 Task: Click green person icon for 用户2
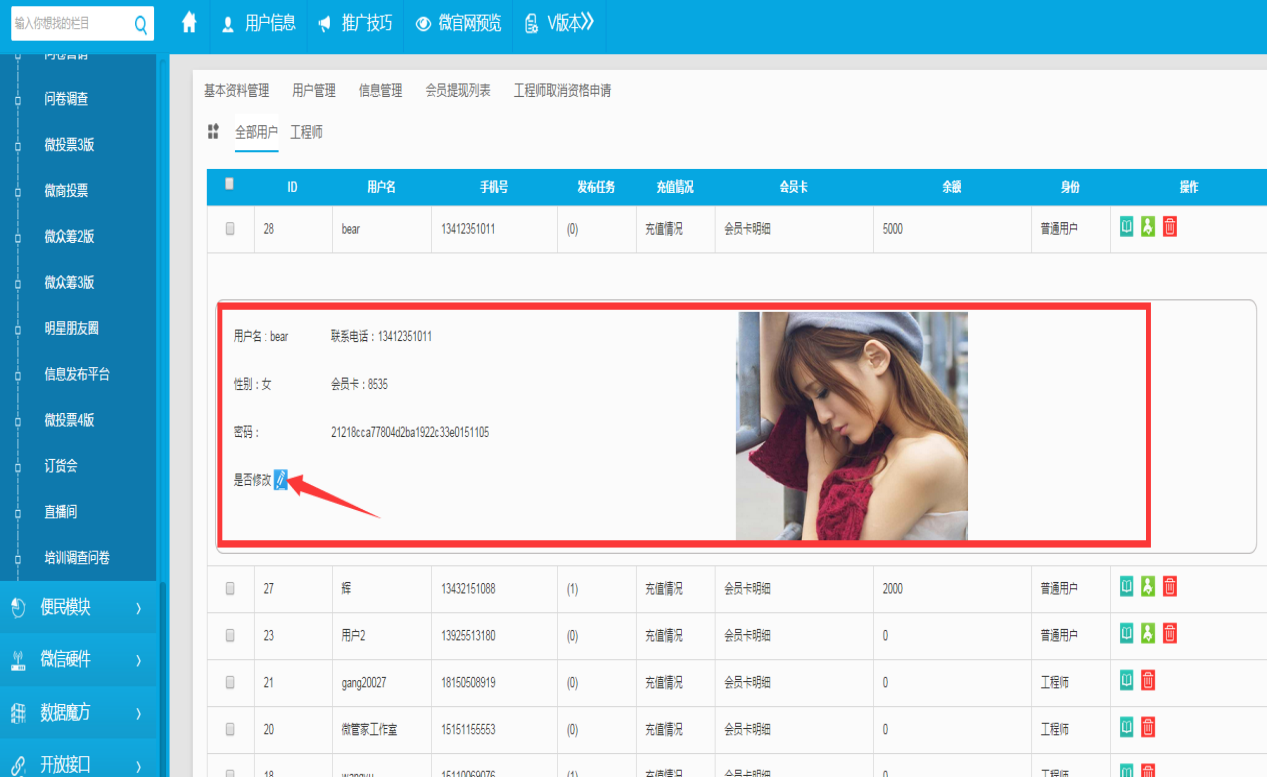[1148, 633]
